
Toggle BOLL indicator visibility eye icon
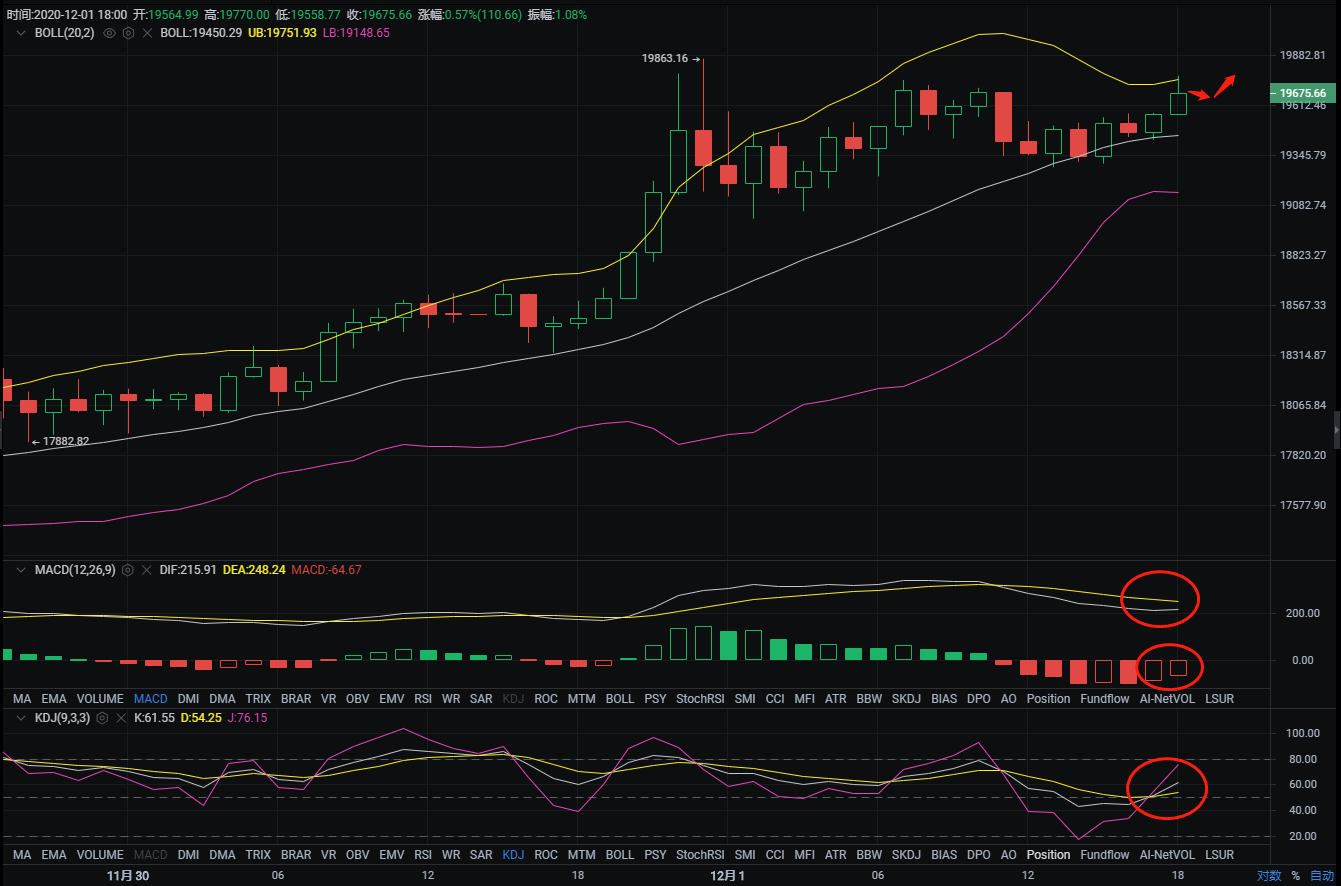click(x=109, y=33)
